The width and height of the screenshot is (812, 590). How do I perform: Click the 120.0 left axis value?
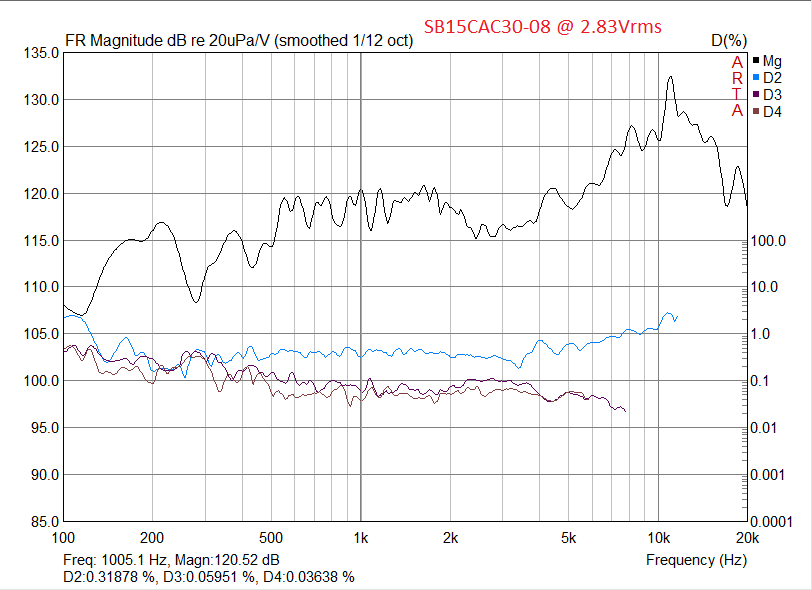pyautogui.click(x=41, y=194)
